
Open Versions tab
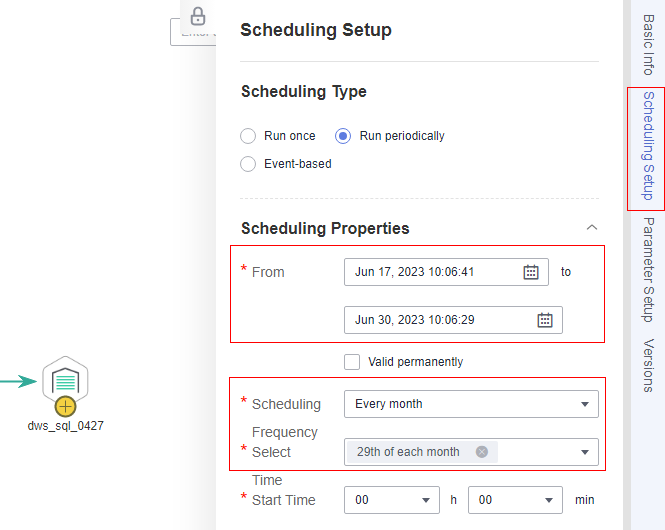click(x=647, y=365)
